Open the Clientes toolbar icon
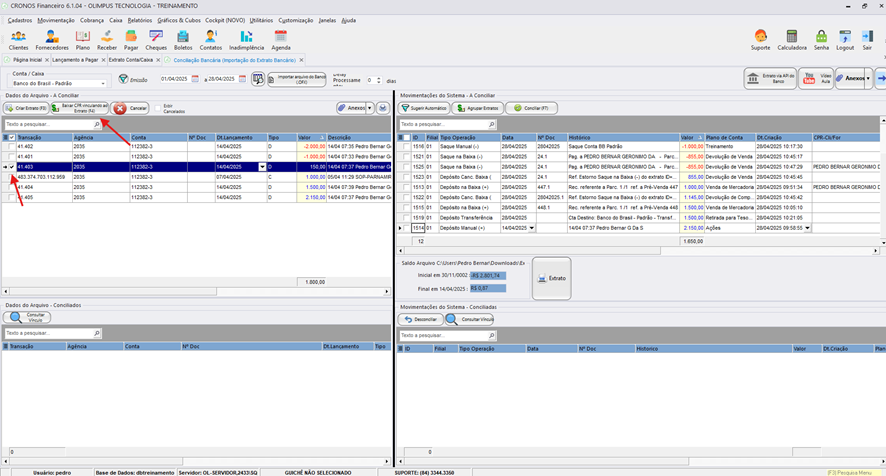Viewport: 886px width, 476px height. (19, 40)
